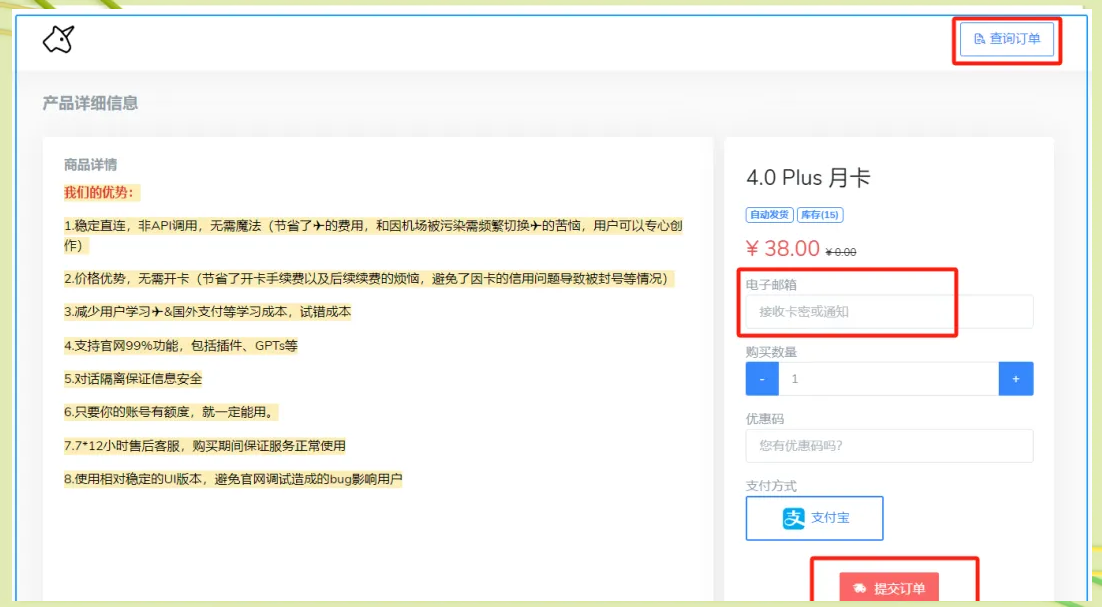This screenshot has height=607, width=1102.
Task: Click line 1.稳定直连，非API调用
Action: 373,235
